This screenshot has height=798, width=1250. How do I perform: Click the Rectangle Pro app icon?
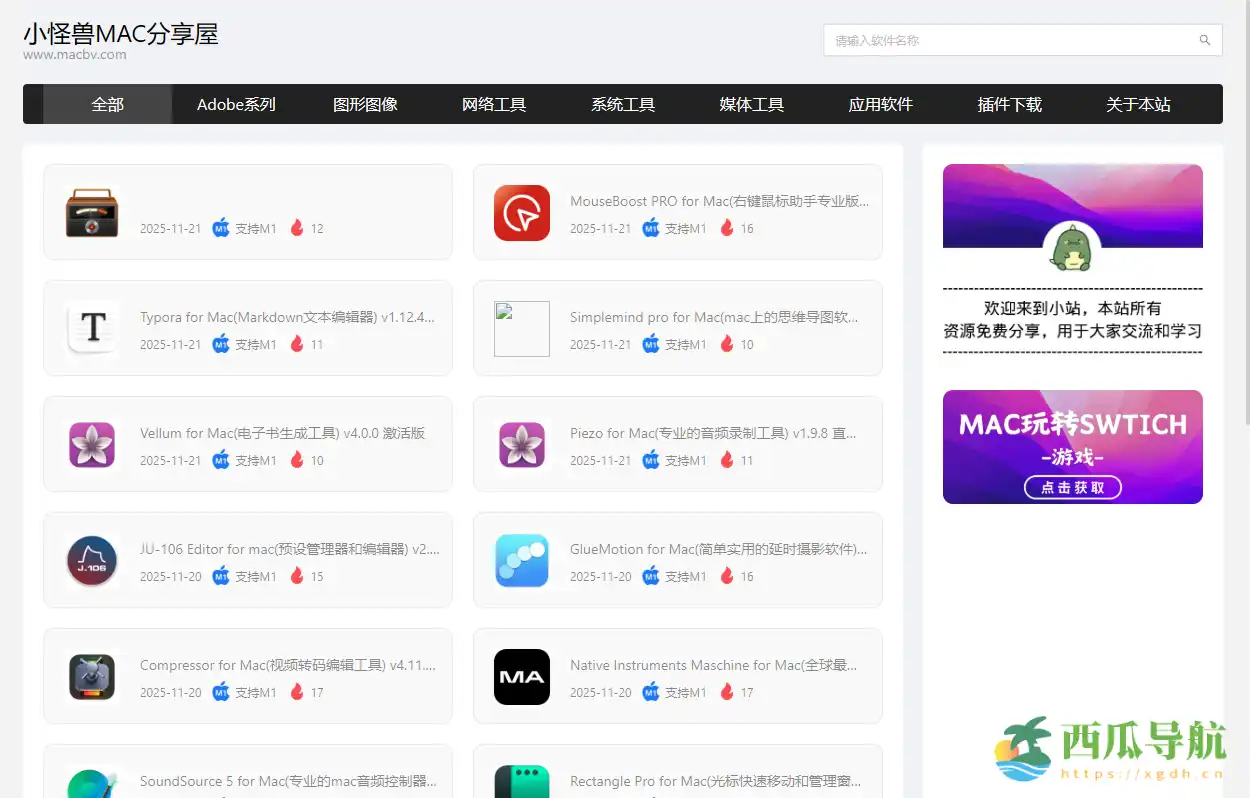(x=521, y=778)
